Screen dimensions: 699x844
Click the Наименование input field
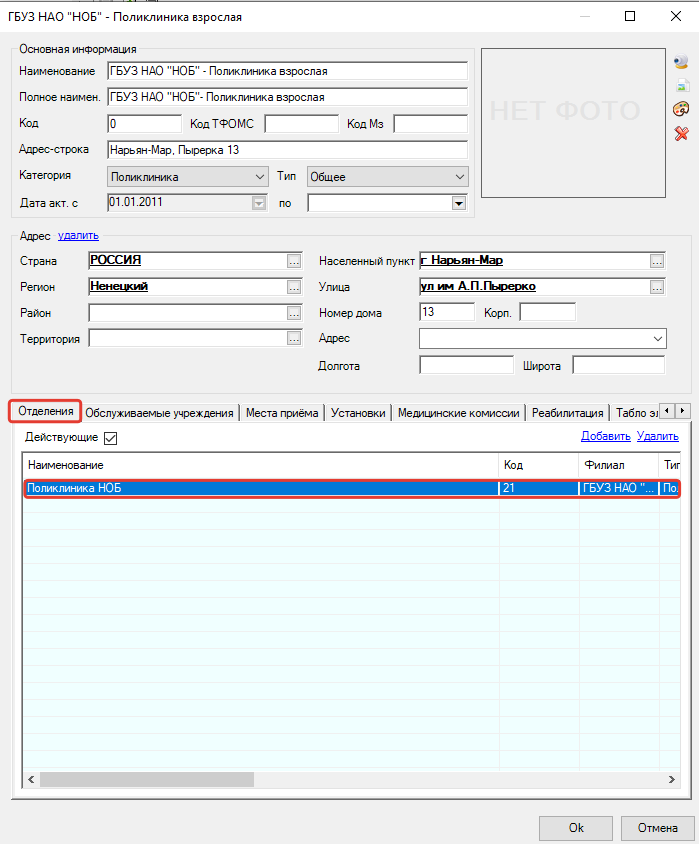[x=287, y=71]
